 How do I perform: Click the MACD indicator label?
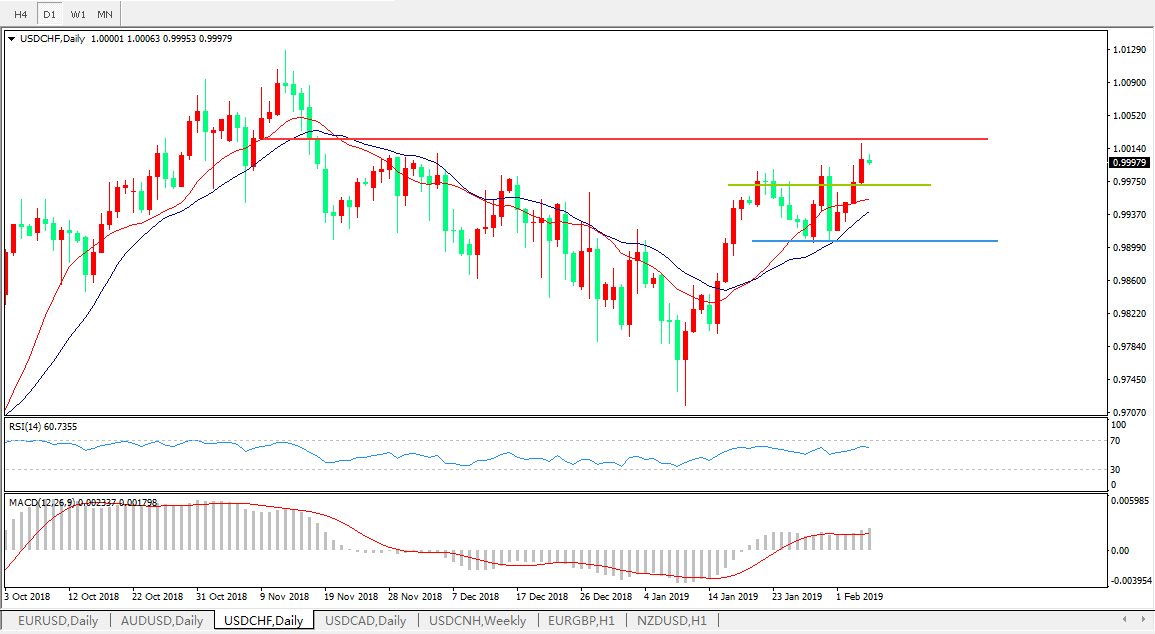82,502
